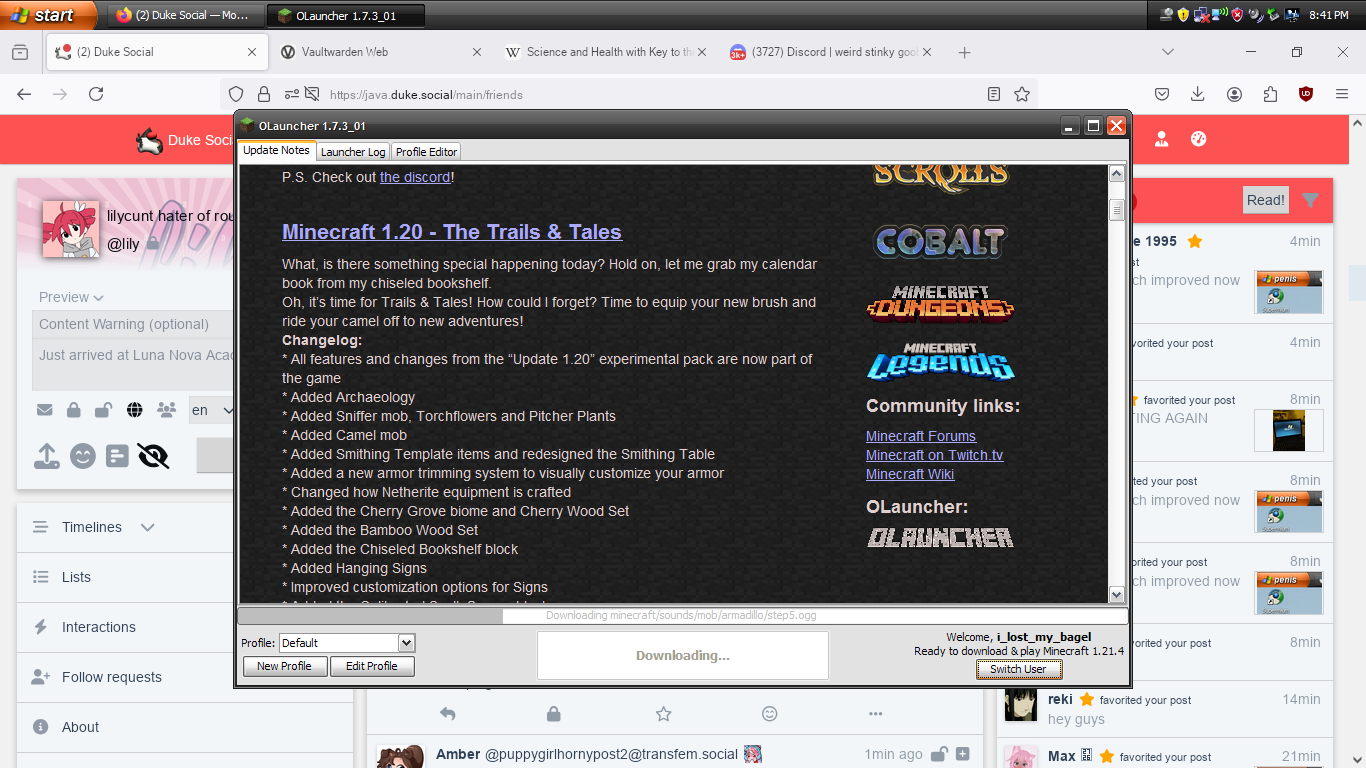The height and width of the screenshot is (768, 1366).
Task: Select unlisted open-padlock visibility icon
Action: click(x=103, y=410)
